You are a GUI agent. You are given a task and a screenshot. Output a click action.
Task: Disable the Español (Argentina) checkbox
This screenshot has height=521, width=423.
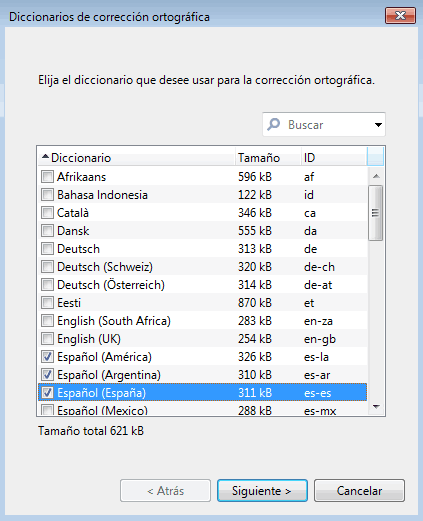(47, 375)
